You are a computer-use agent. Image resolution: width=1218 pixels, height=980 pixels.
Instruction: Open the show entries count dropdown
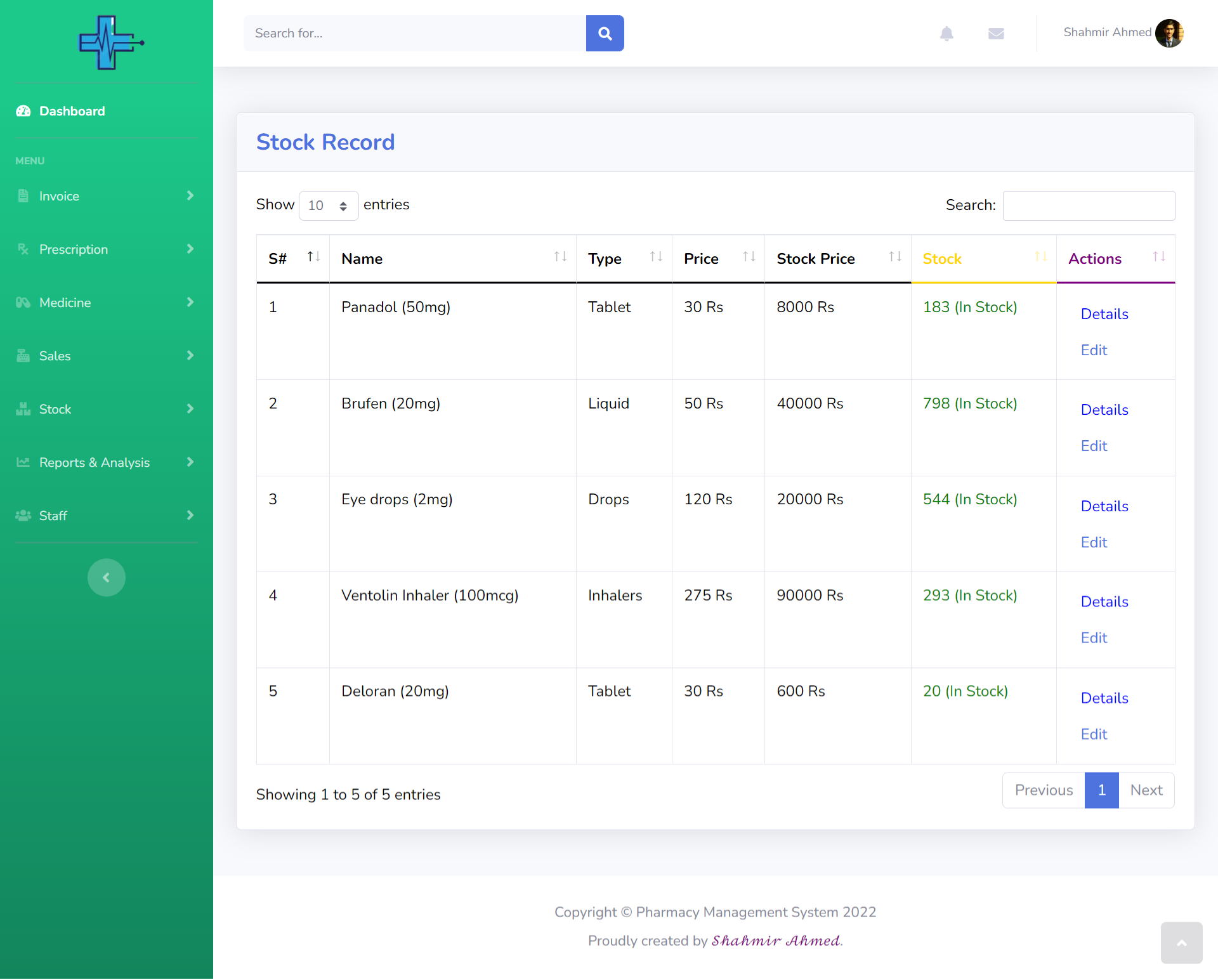click(x=328, y=206)
